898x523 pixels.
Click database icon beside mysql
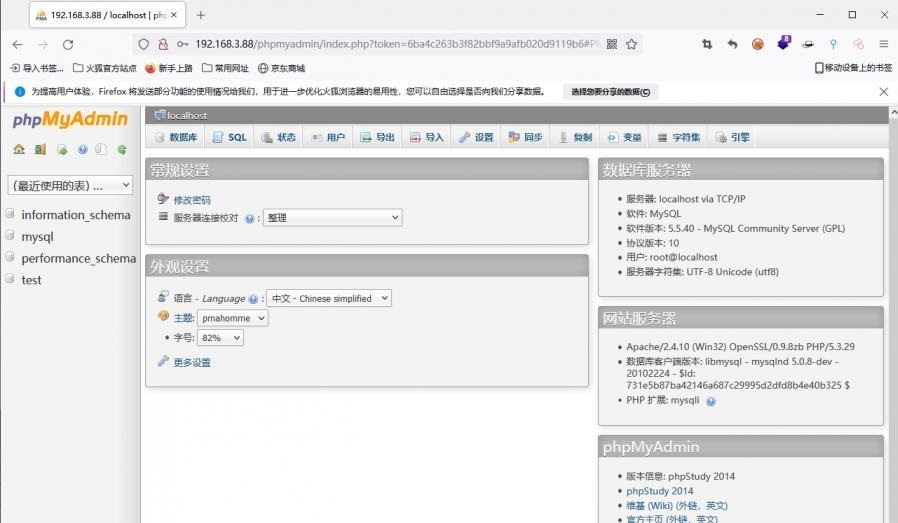(10, 235)
